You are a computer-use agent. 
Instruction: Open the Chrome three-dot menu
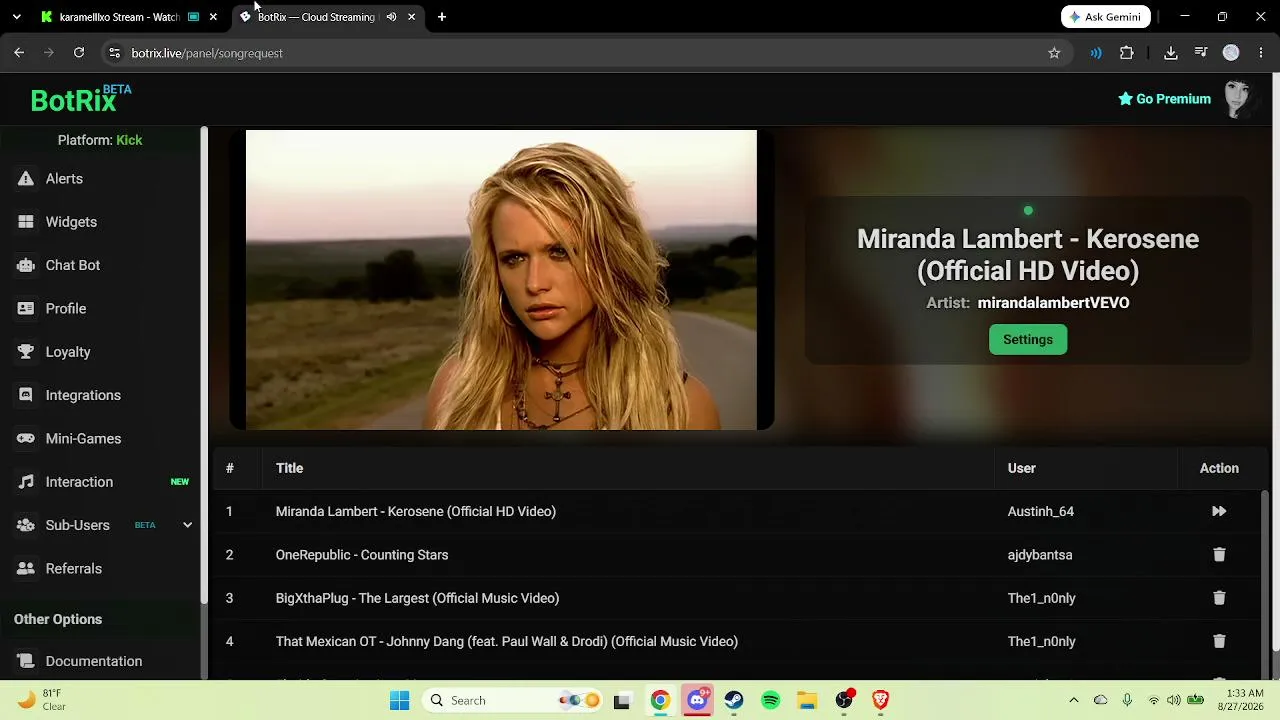click(1262, 53)
